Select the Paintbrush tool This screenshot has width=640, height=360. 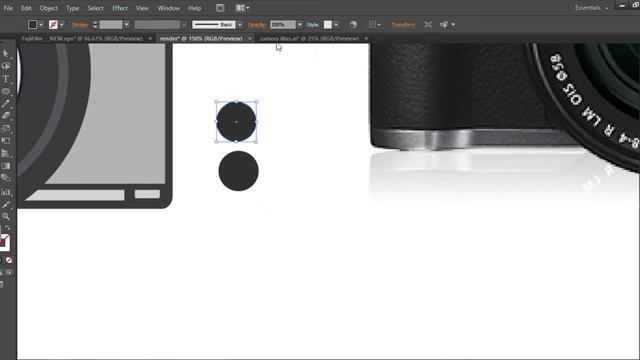(6, 104)
